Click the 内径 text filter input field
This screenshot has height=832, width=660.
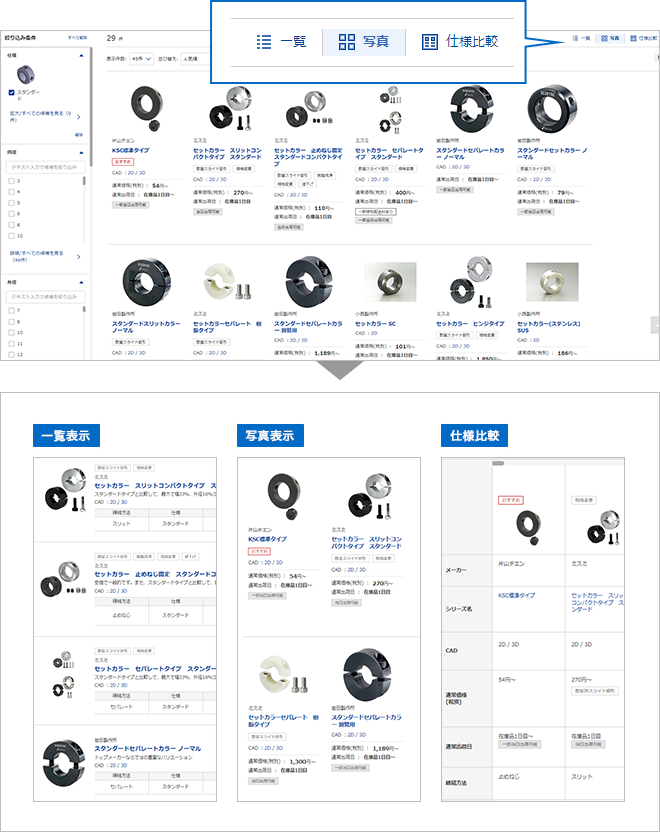[x=45, y=166]
